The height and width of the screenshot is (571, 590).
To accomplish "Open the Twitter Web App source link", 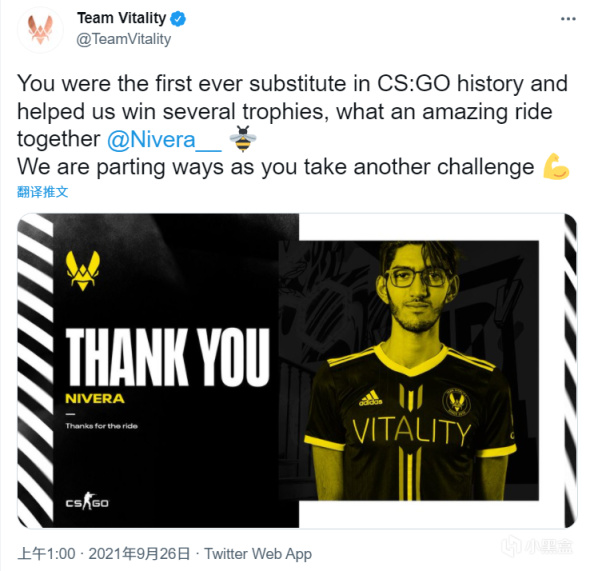I will click(258, 554).
